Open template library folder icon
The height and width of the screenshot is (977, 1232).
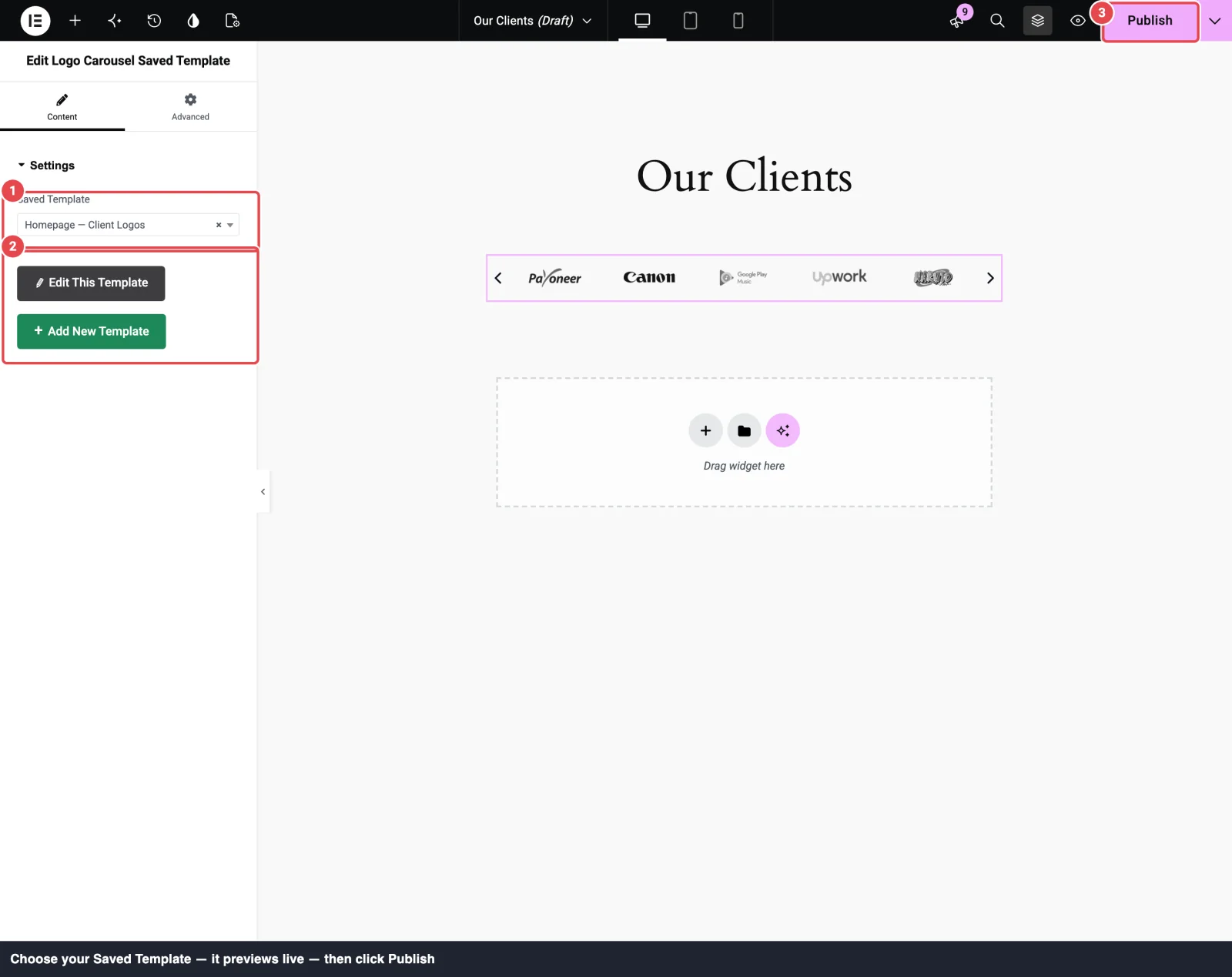click(744, 430)
